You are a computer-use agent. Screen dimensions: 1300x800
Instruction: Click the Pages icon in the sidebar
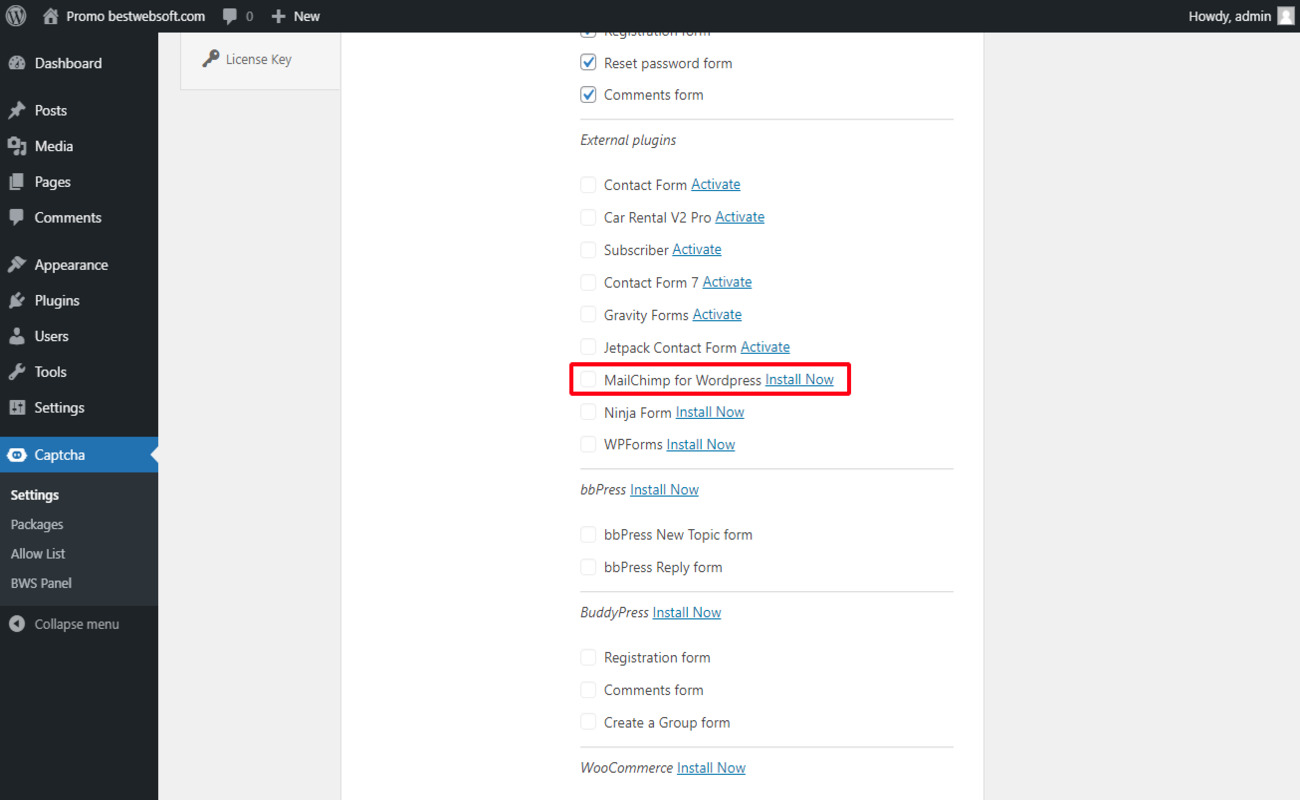pos(17,182)
